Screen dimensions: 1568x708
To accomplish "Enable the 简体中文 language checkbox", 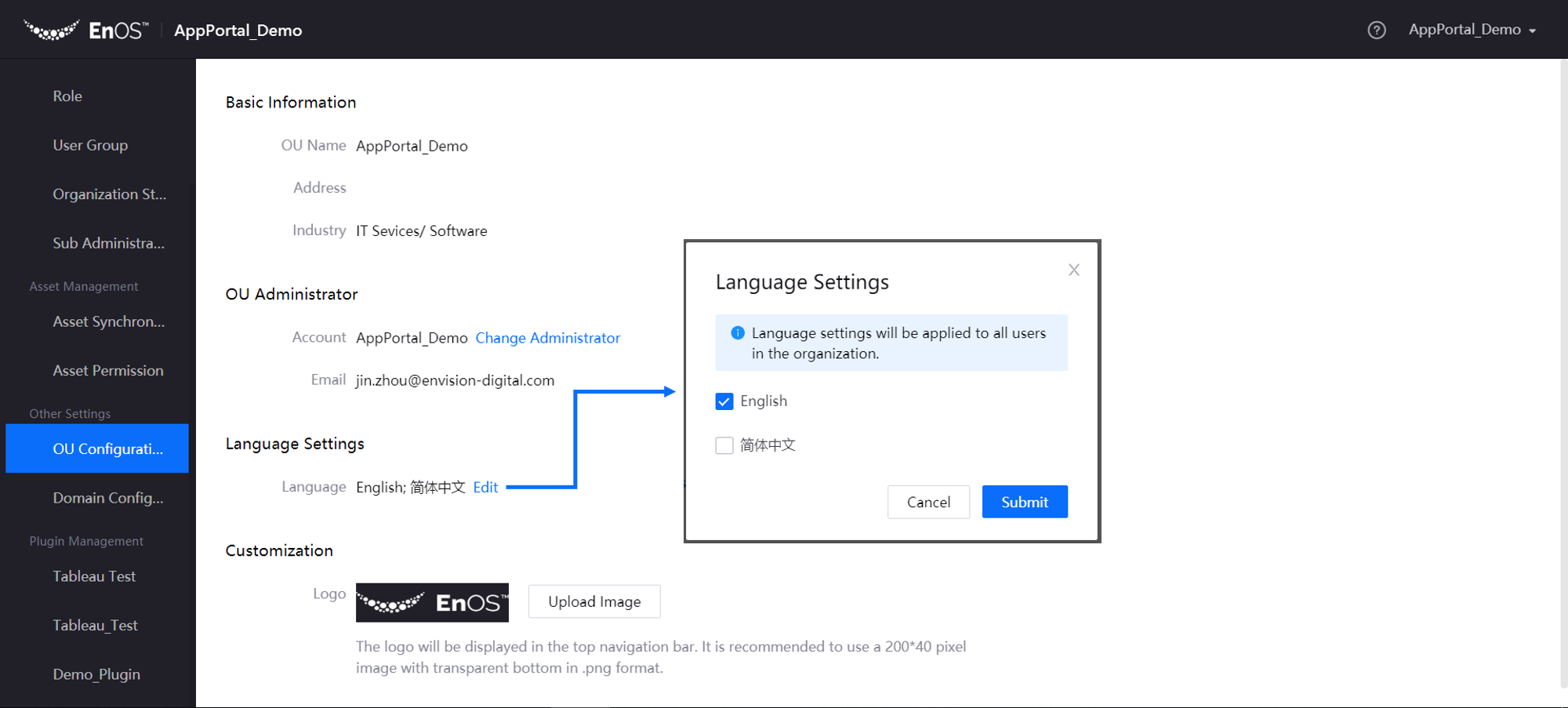I will (x=724, y=445).
